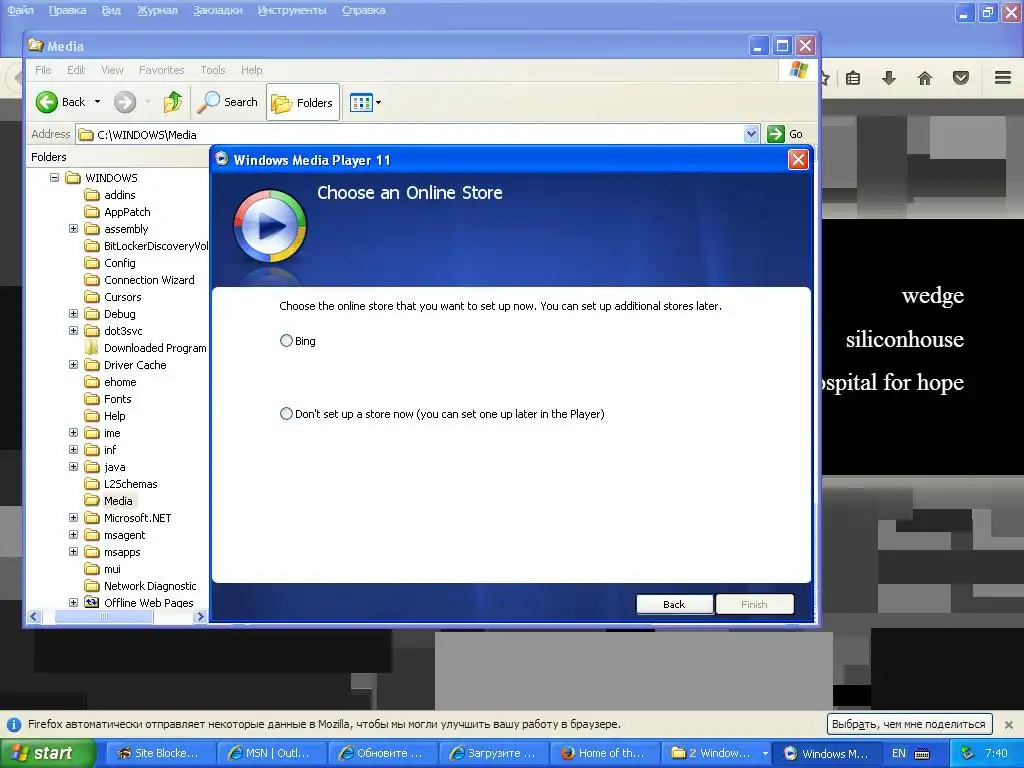The width and height of the screenshot is (1024, 768).
Task: Switch to "Home of th..." Firefox taskbar item
Action: pos(605,753)
